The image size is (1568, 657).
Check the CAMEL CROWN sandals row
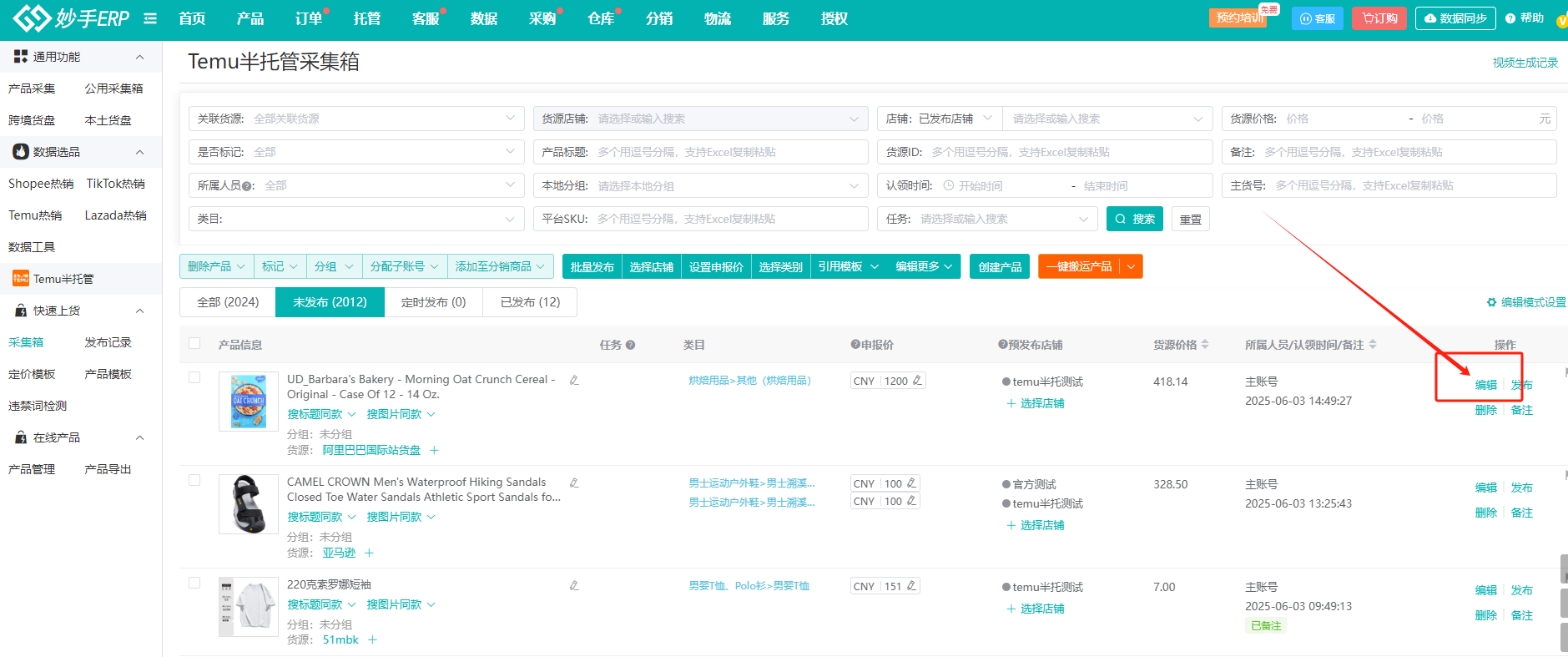pos(194,481)
